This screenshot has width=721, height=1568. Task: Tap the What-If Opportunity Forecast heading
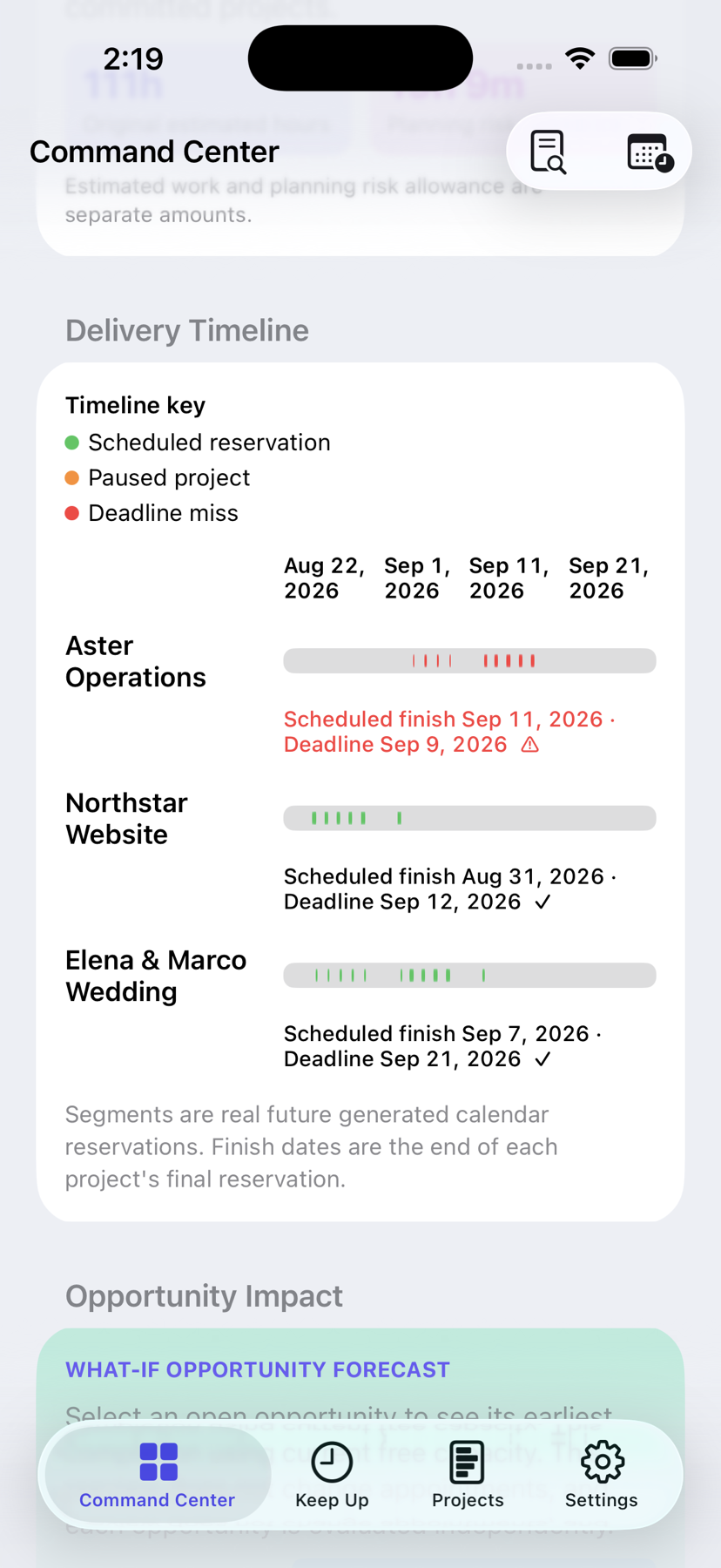pos(258,1369)
